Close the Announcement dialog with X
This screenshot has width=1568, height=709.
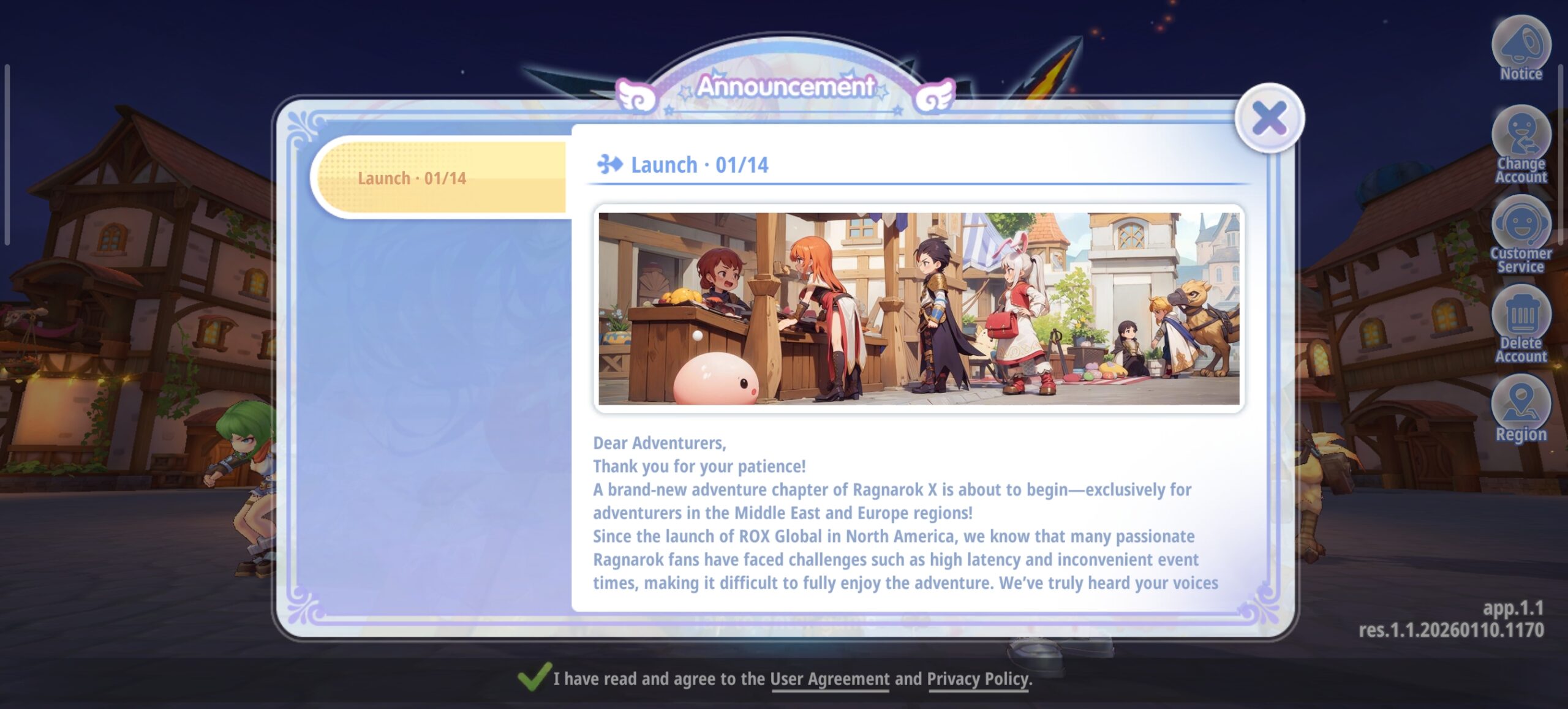pyautogui.click(x=1269, y=118)
